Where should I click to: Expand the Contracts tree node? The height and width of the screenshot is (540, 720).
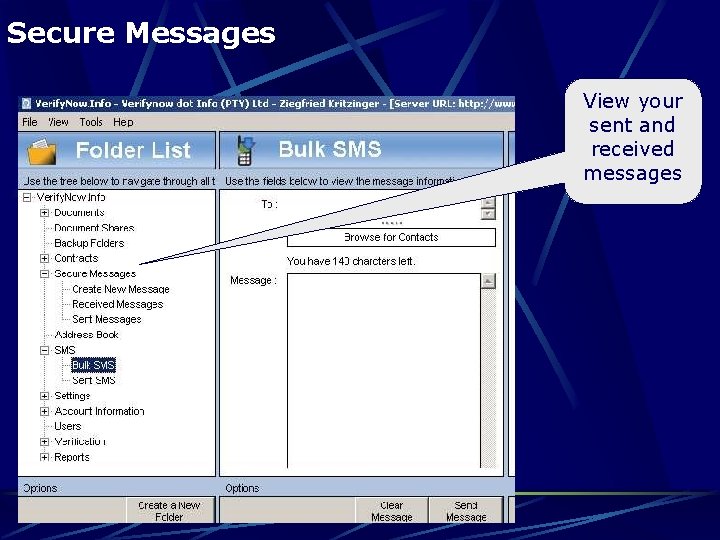tap(45, 258)
